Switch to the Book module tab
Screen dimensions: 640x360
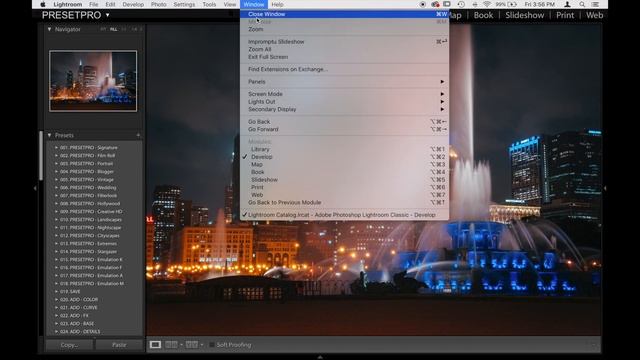tap(483, 16)
